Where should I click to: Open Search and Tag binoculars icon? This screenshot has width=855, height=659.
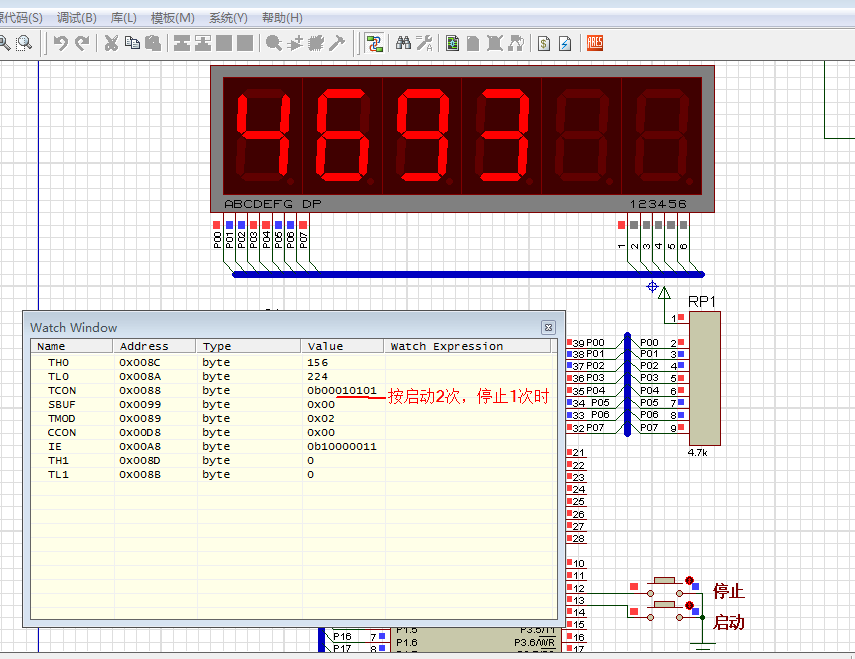pos(403,43)
